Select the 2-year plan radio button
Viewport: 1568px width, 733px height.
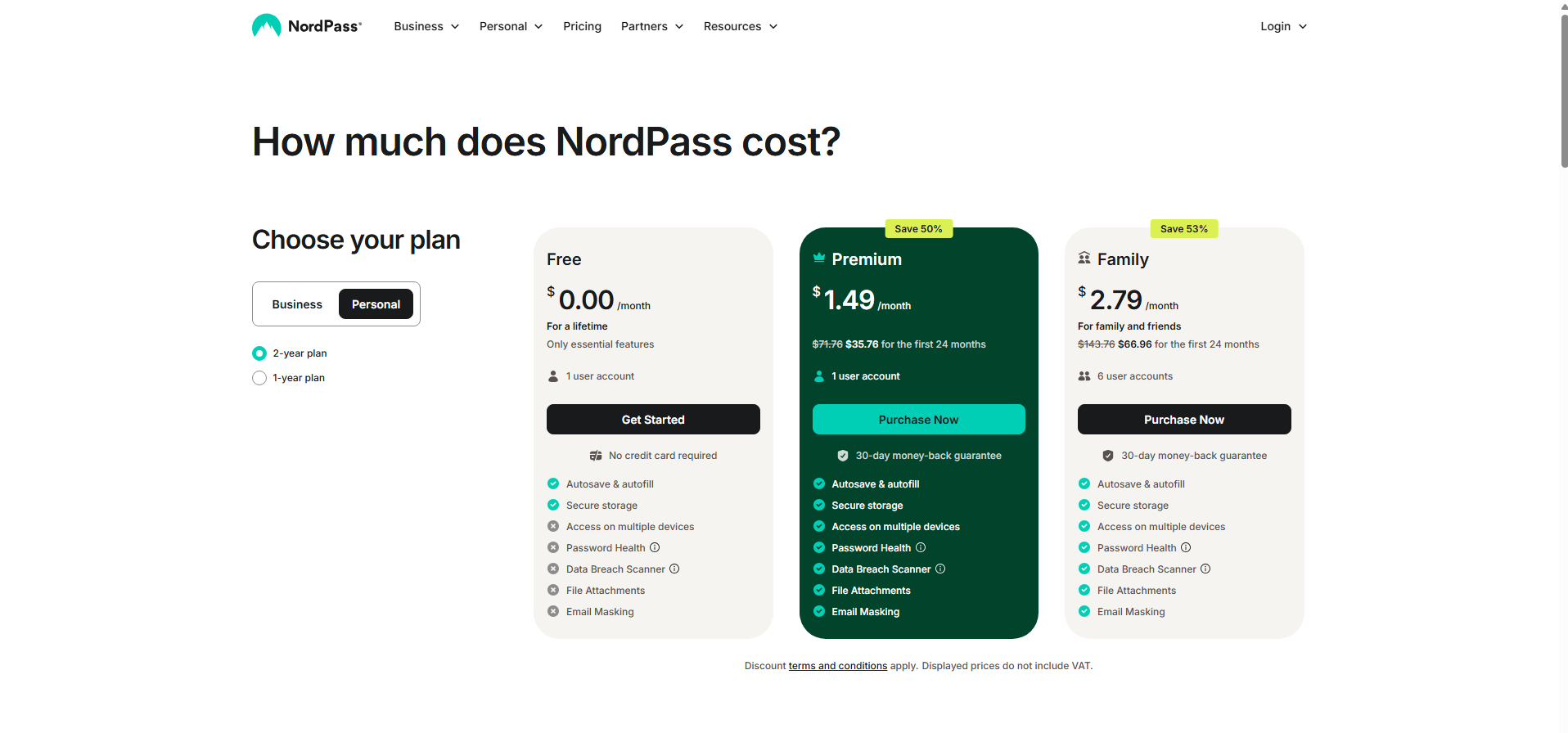click(x=259, y=353)
